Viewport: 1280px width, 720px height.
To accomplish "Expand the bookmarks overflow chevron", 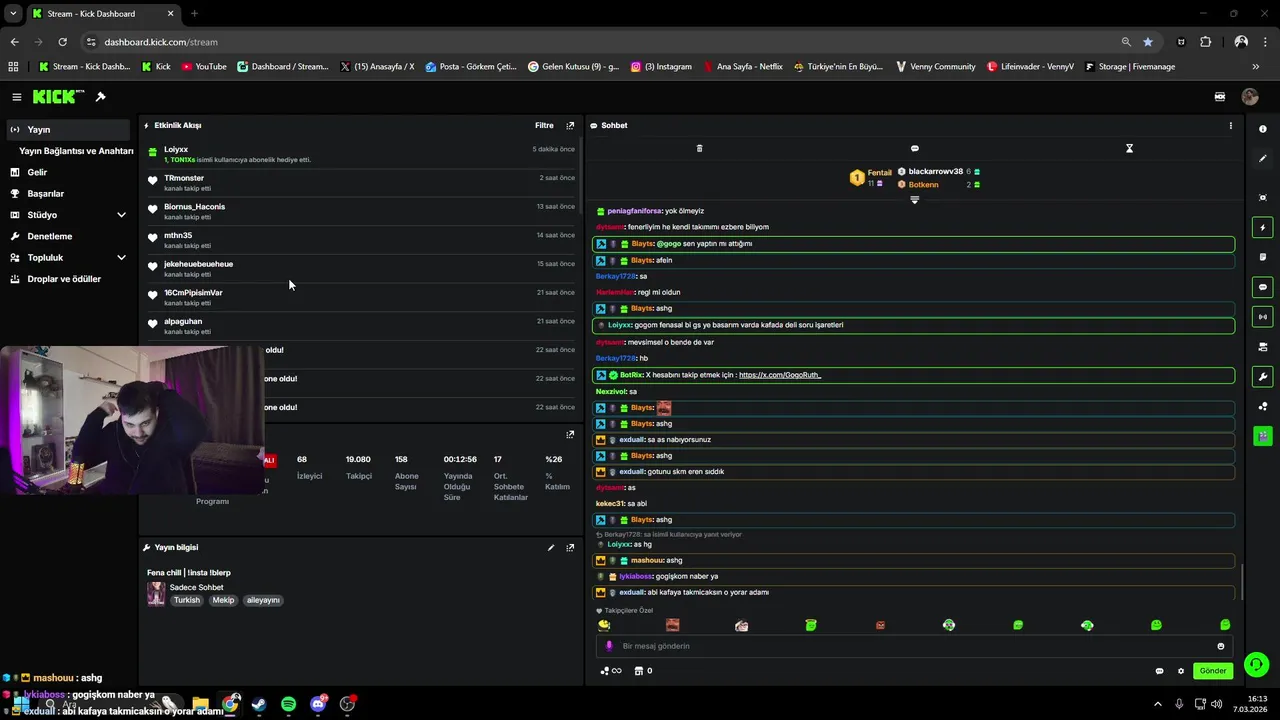I will point(1256,66).
